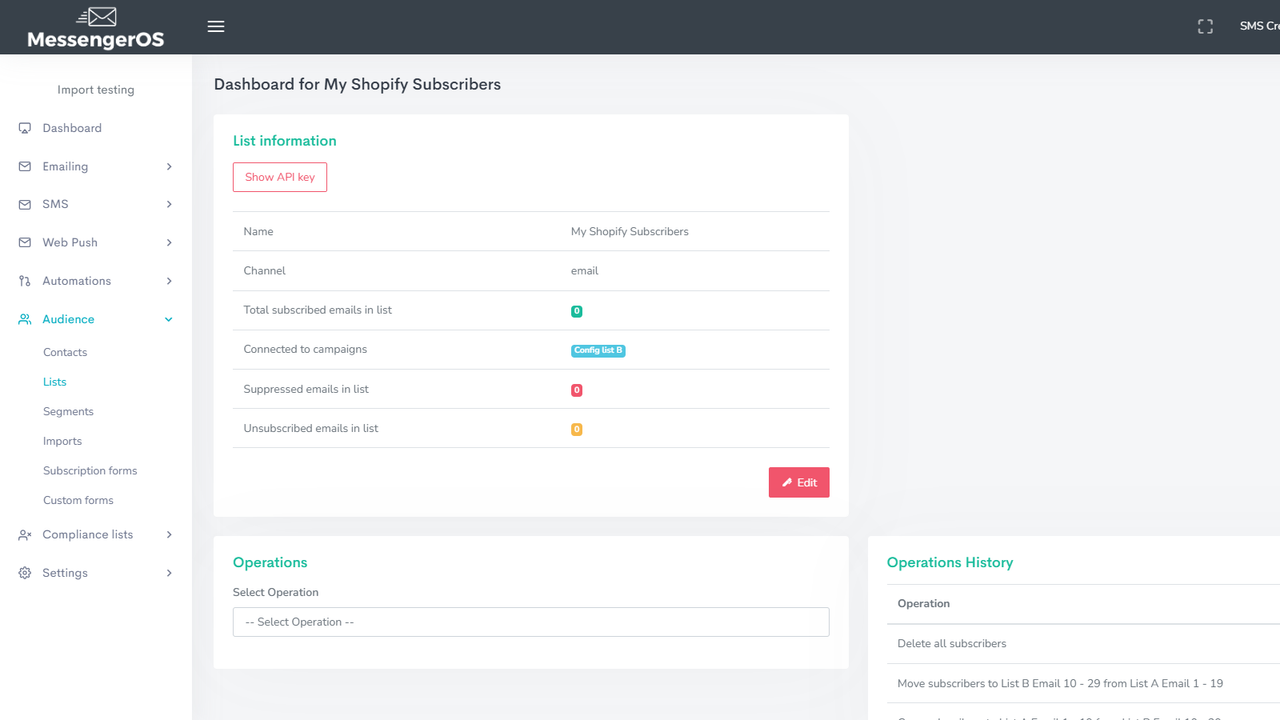Click the red Edit button
This screenshot has height=720, width=1280.
(x=799, y=482)
